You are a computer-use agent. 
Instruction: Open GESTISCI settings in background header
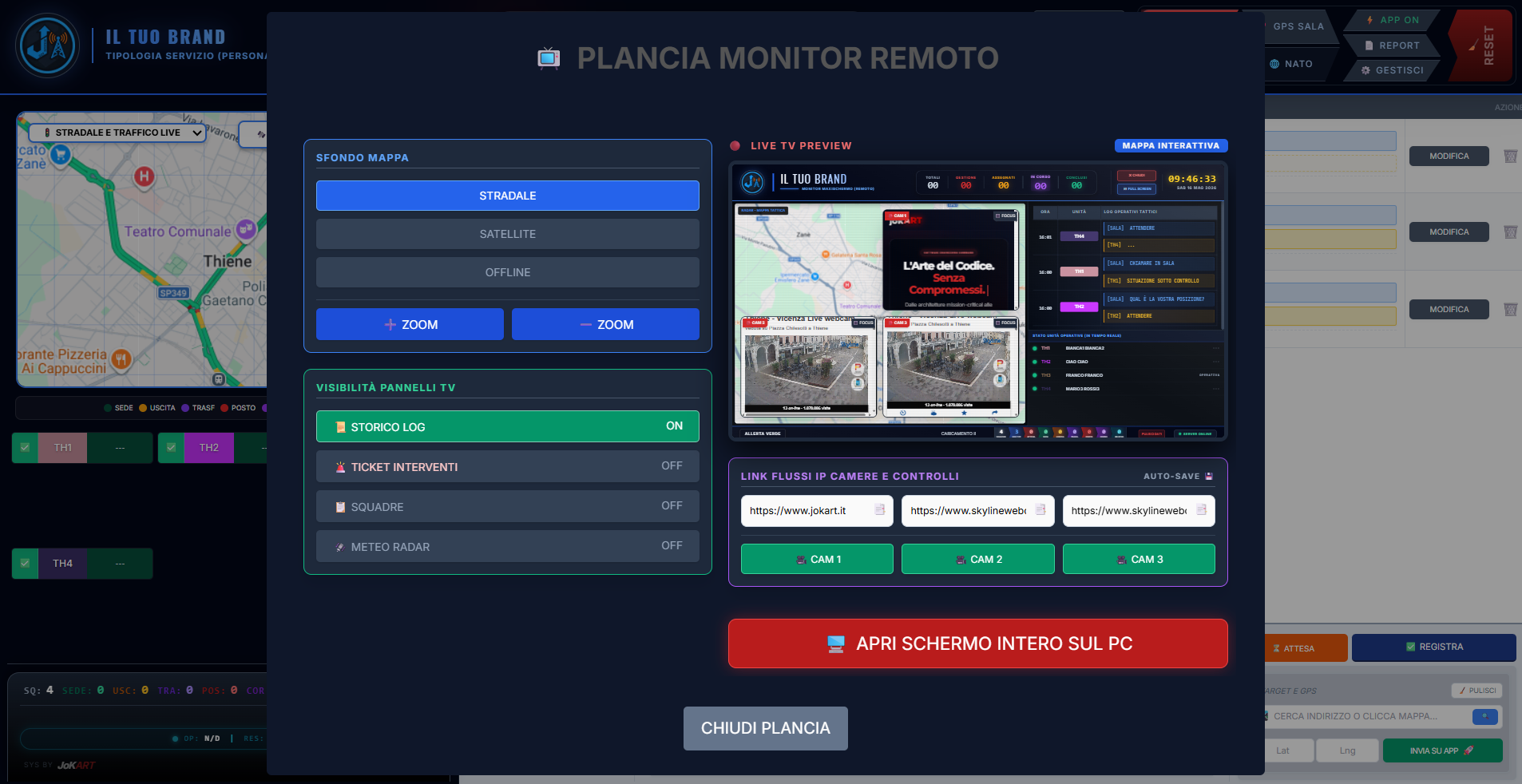[1393, 70]
